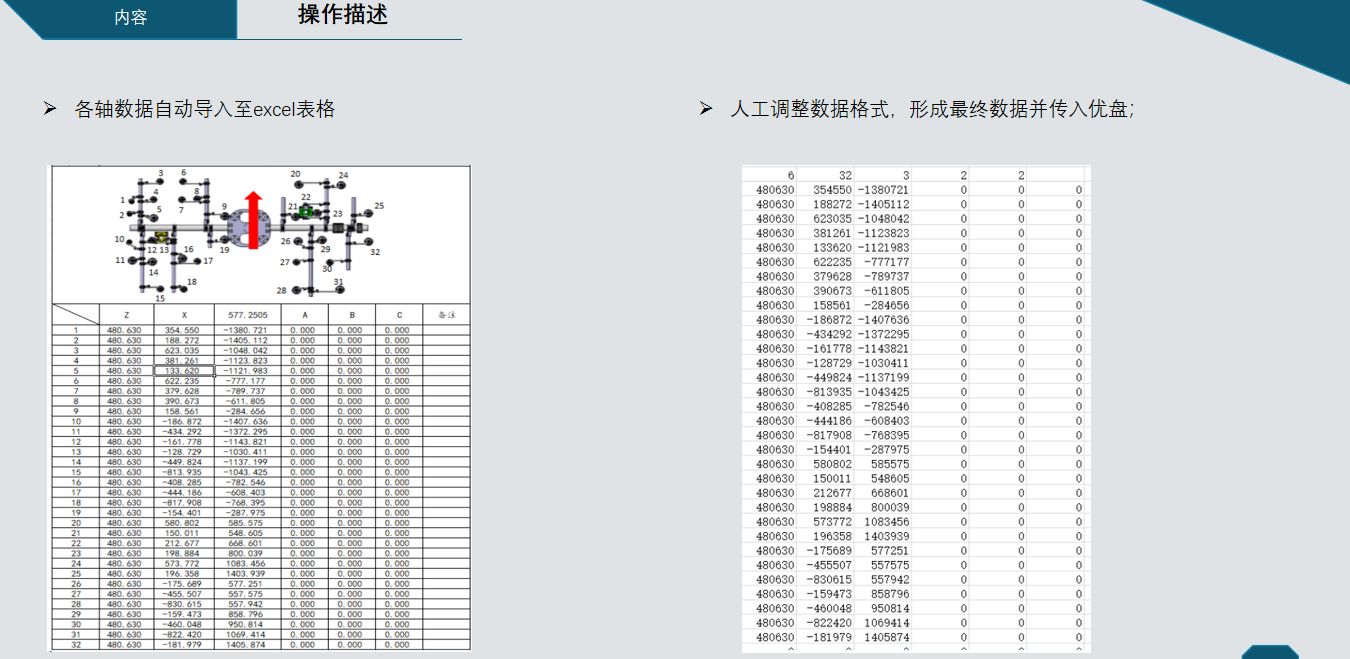Image resolution: width=1350 pixels, height=659 pixels.
Task: Select the cell -1380.721 in left table
Action: pos(247,330)
